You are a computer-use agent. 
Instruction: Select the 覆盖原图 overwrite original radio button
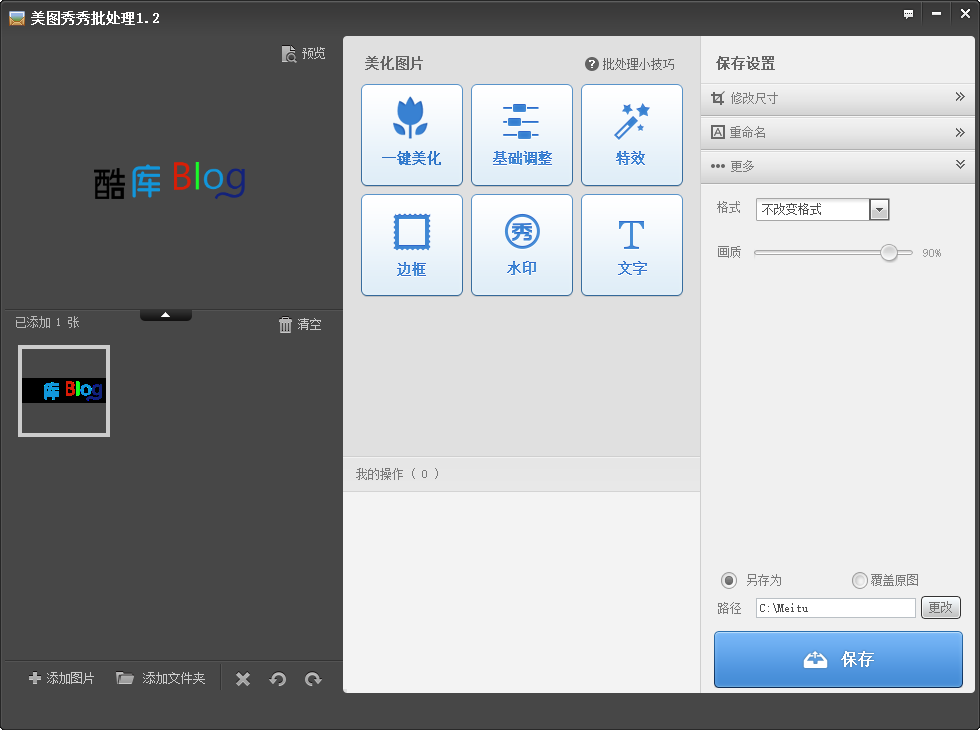(x=860, y=580)
